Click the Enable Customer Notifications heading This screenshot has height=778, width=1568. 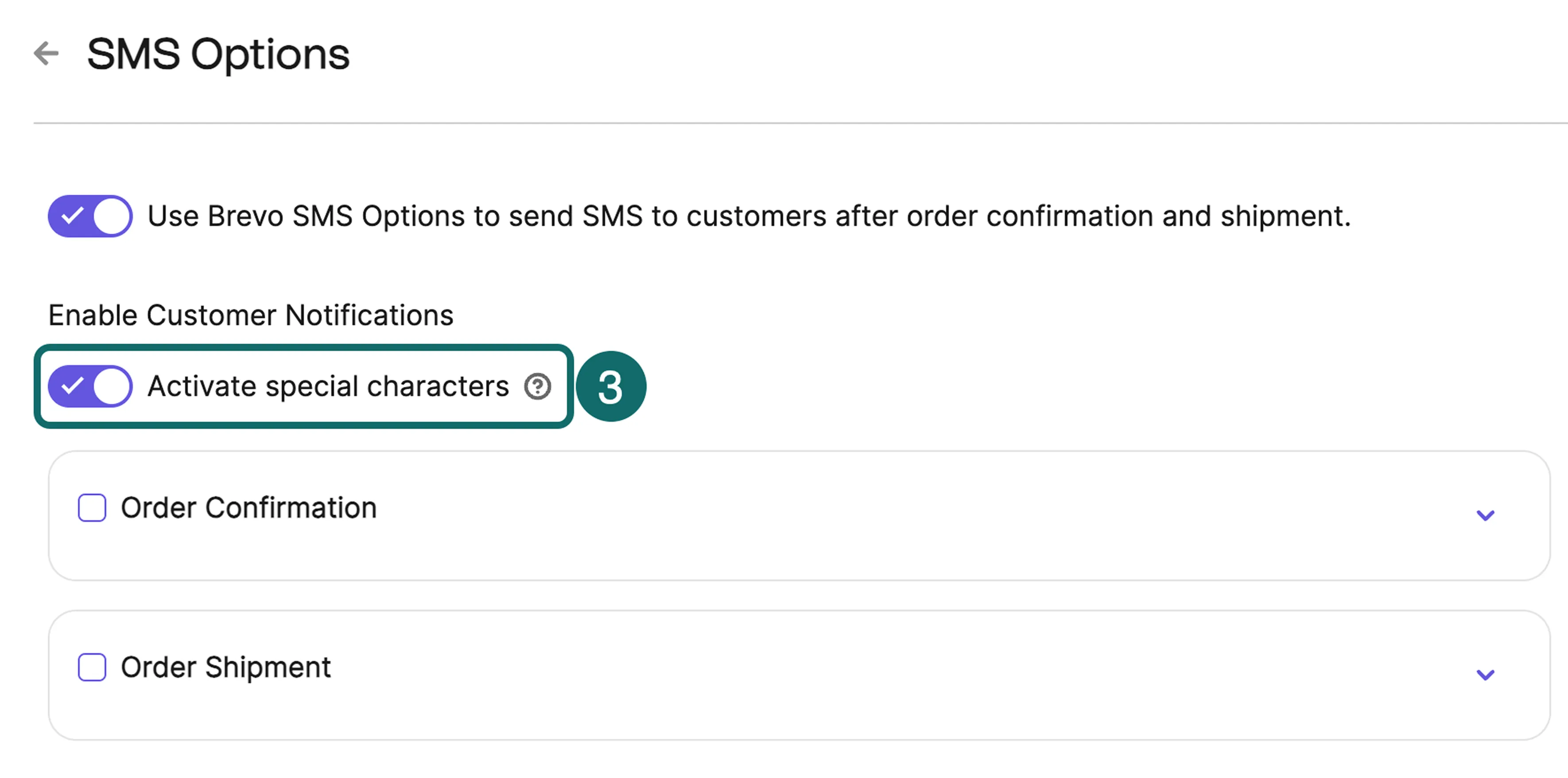click(x=251, y=315)
